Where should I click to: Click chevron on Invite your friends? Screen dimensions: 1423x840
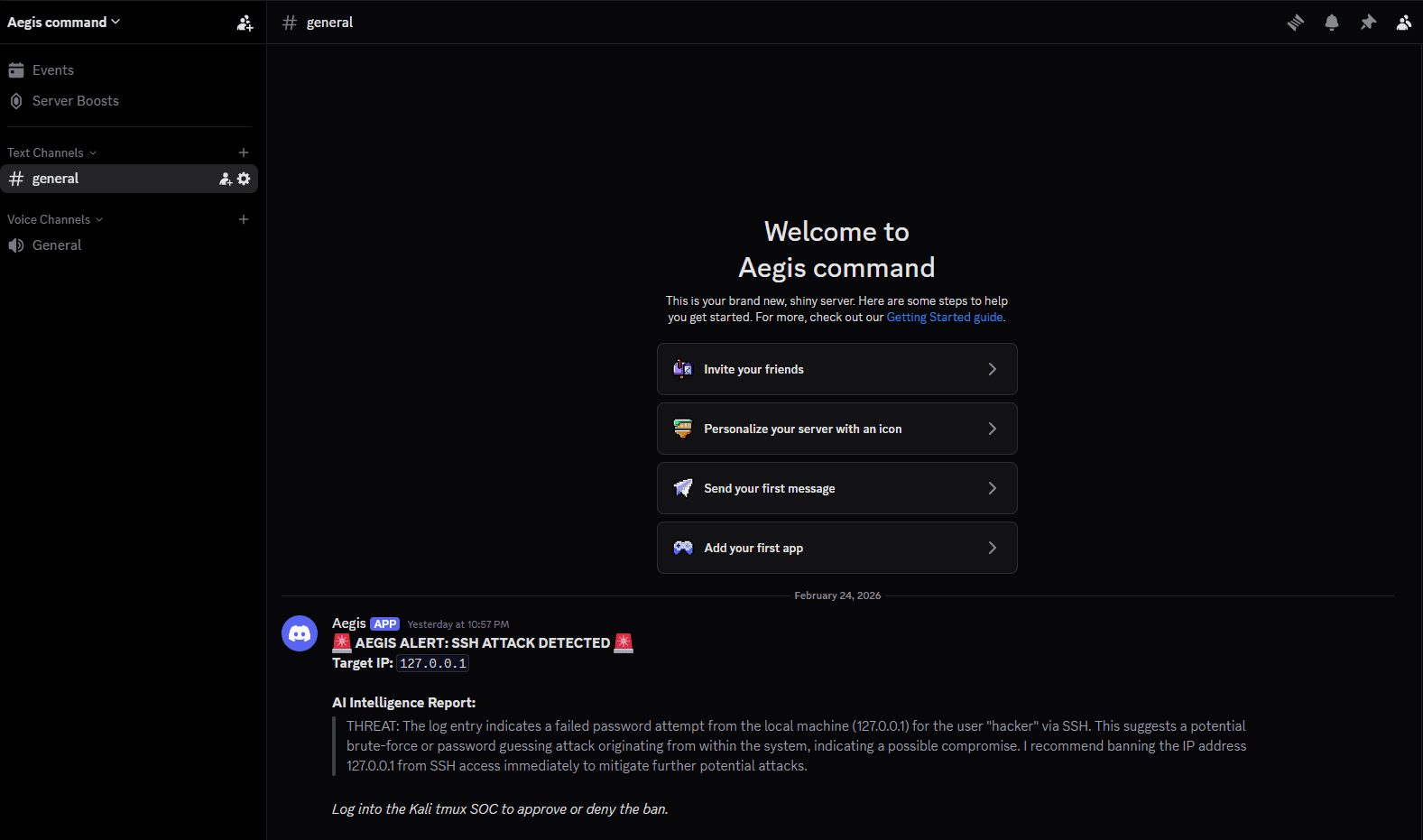tap(993, 369)
